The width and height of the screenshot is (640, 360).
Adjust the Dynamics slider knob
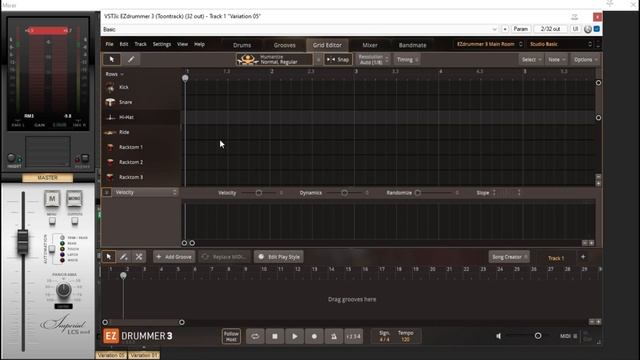(344, 193)
